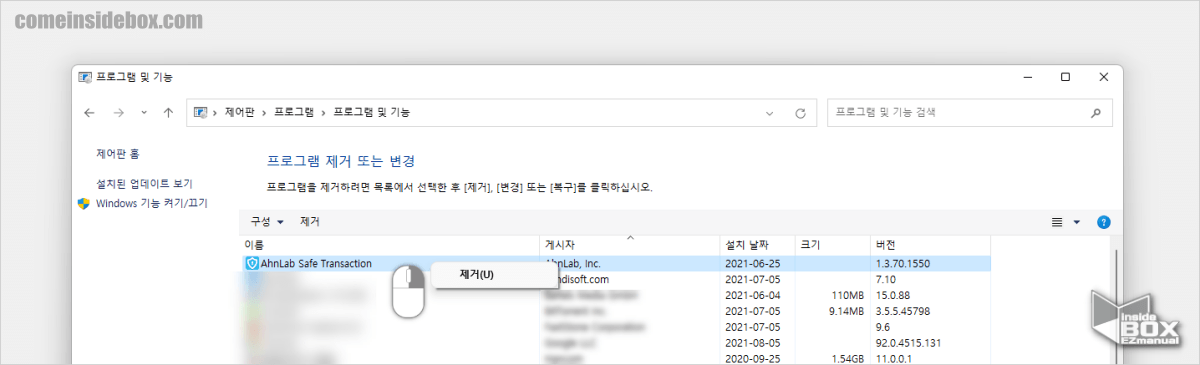
Task: Change view with the view options icon
Action: pyautogui.click(x=1058, y=222)
